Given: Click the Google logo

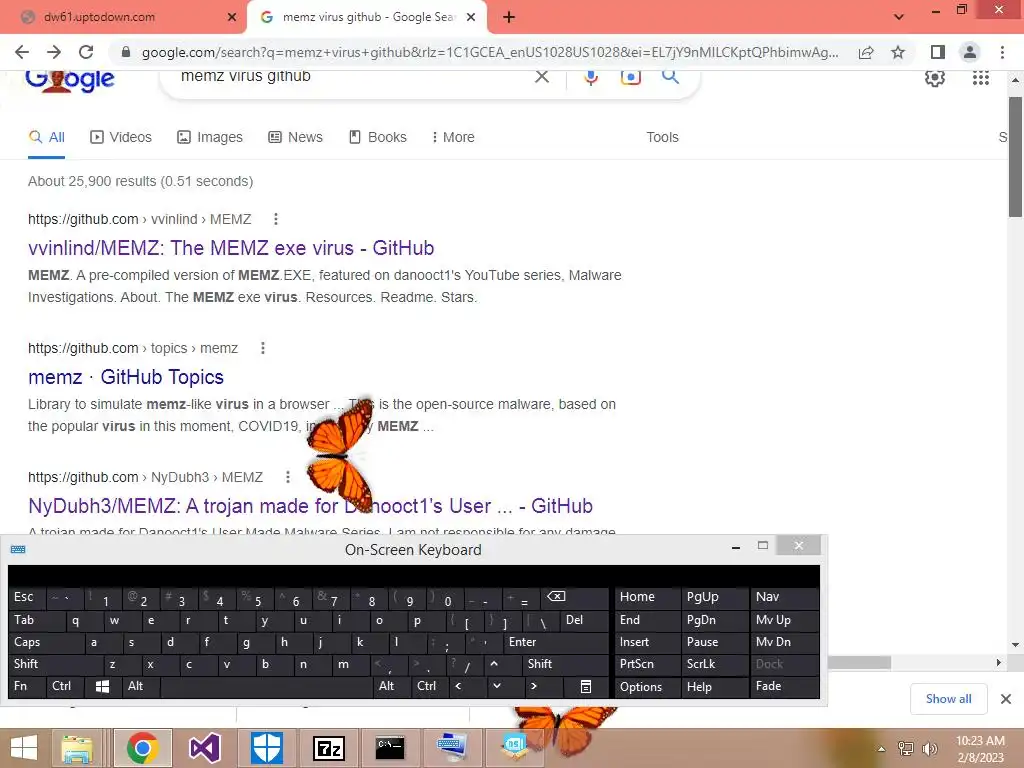Looking at the screenshot, I should pos(70,80).
